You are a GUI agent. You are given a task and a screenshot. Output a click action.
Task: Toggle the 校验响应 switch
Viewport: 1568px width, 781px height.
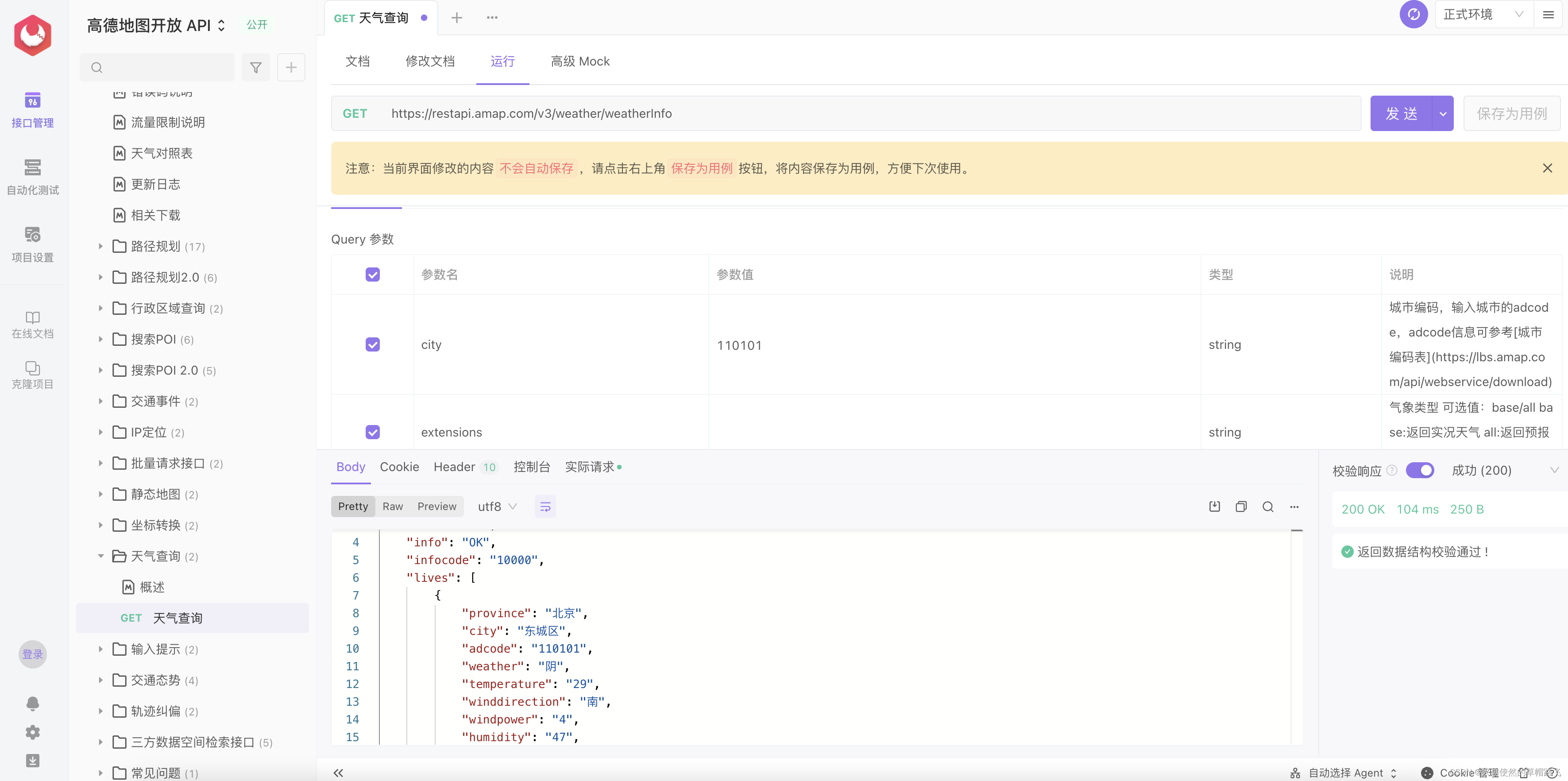coord(1419,470)
